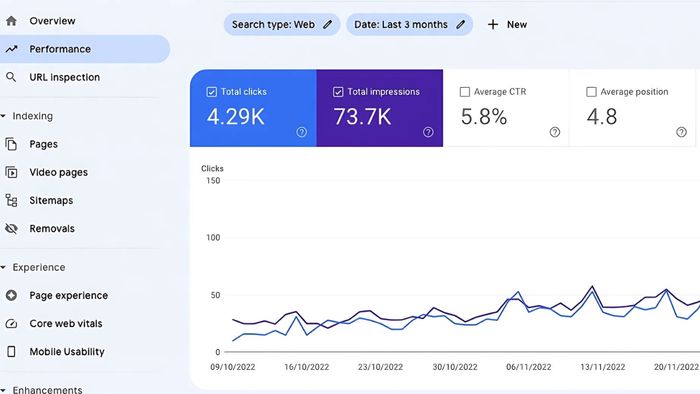Click the plus icon beside New
The width and height of the screenshot is (700, 394).
coord(493,25)
